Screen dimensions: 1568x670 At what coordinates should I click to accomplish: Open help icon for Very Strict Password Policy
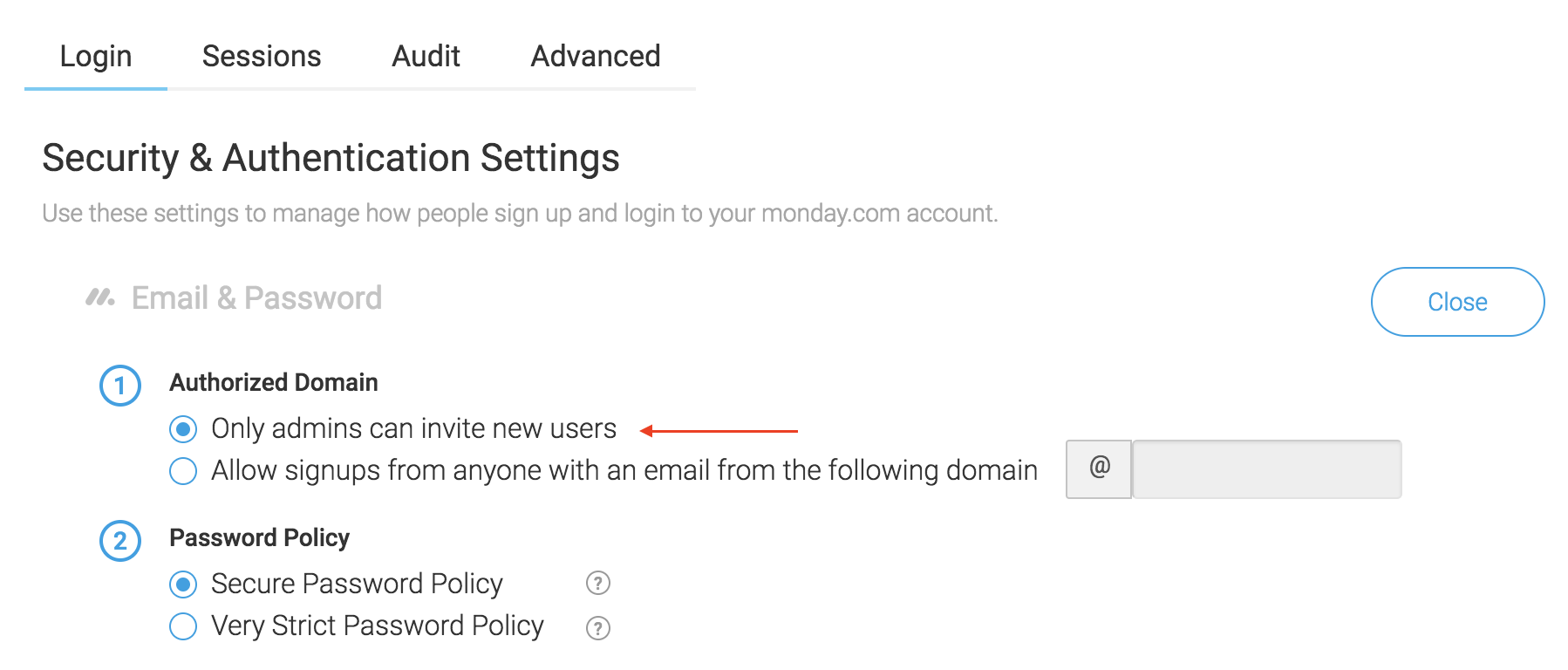[598, 628]
